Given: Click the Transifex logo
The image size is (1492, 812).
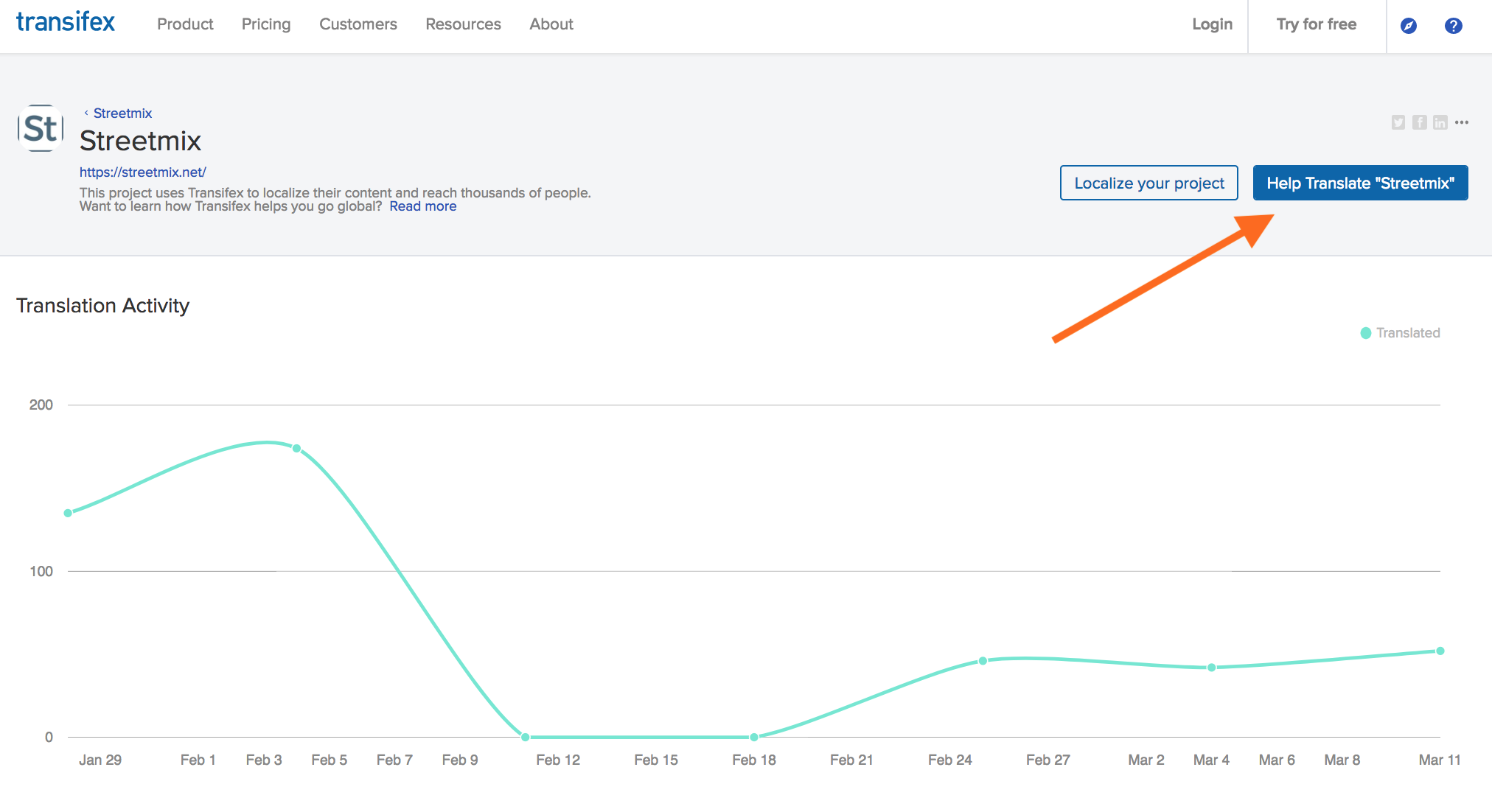Looking at the screenshot, I should click(x=66, y=23).
